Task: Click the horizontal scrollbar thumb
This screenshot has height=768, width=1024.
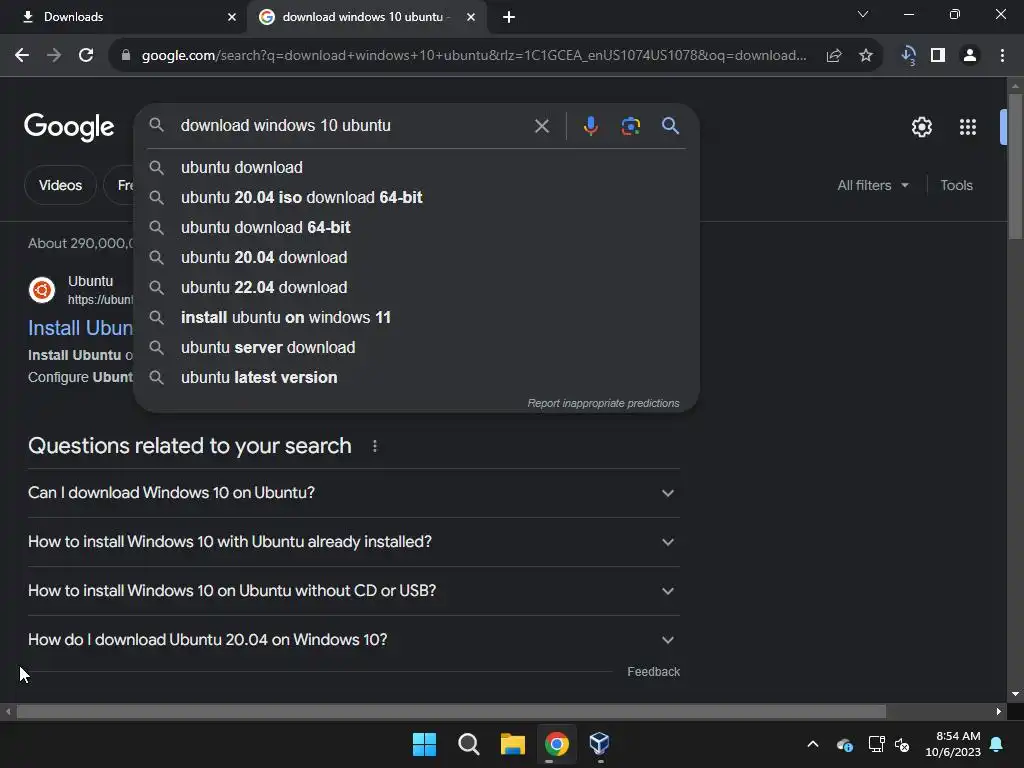Action: (x=451, y=711)
